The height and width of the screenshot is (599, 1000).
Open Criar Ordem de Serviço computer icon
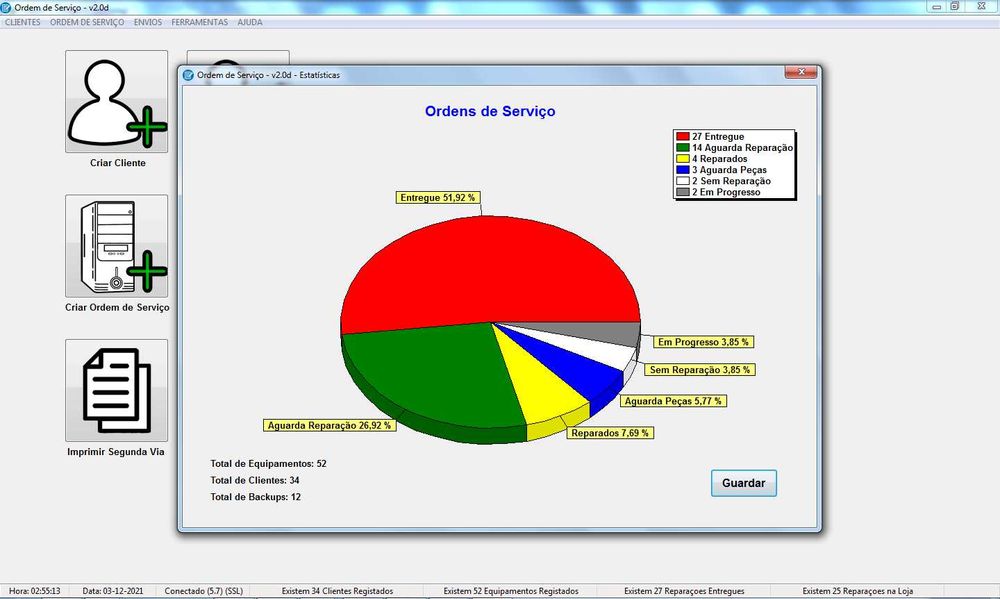click(117, 246)
